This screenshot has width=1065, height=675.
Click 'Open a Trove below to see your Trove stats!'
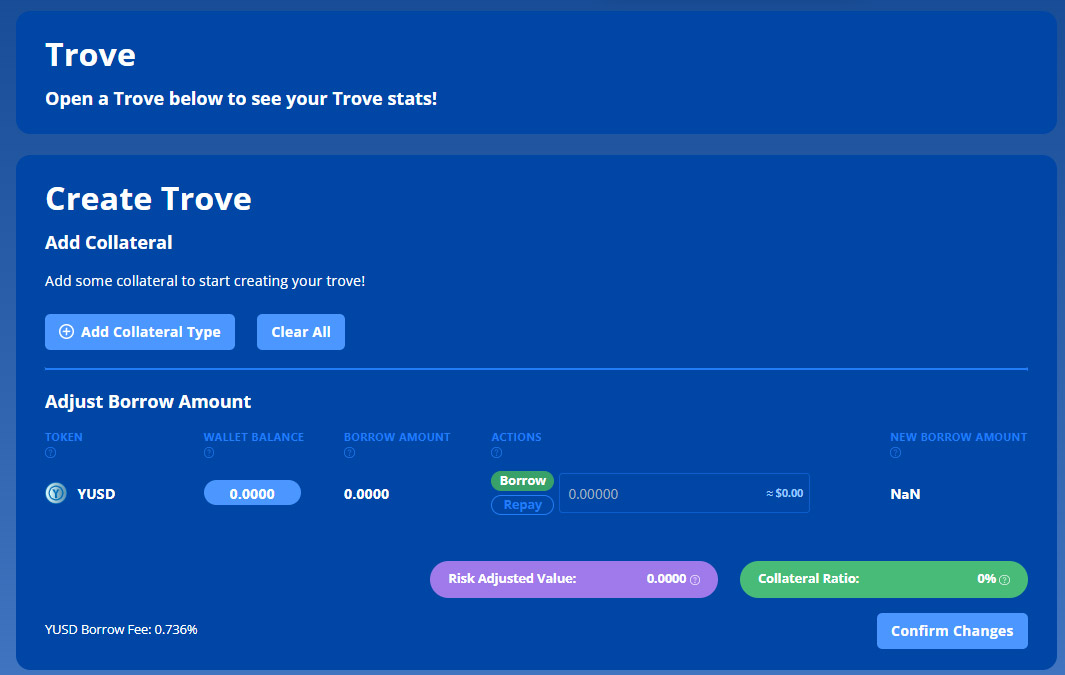[x=241, y=99]
